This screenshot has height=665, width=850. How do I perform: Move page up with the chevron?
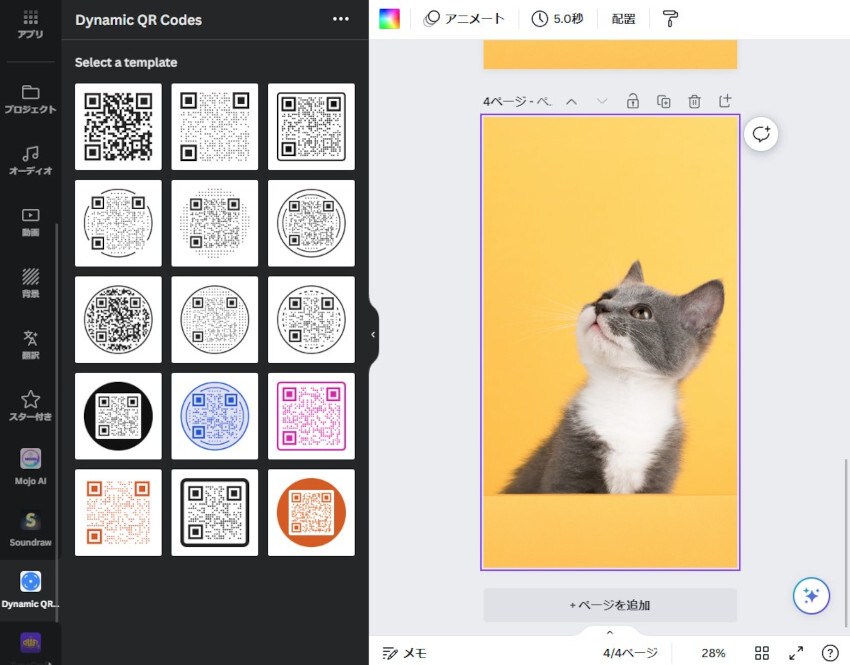[572, 101]
